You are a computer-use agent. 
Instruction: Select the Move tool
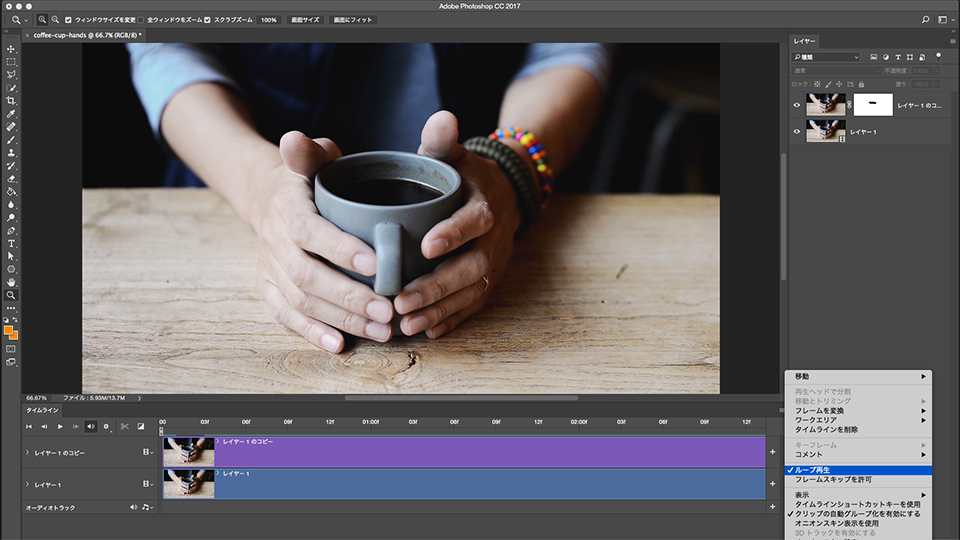[x=11, y=49]
